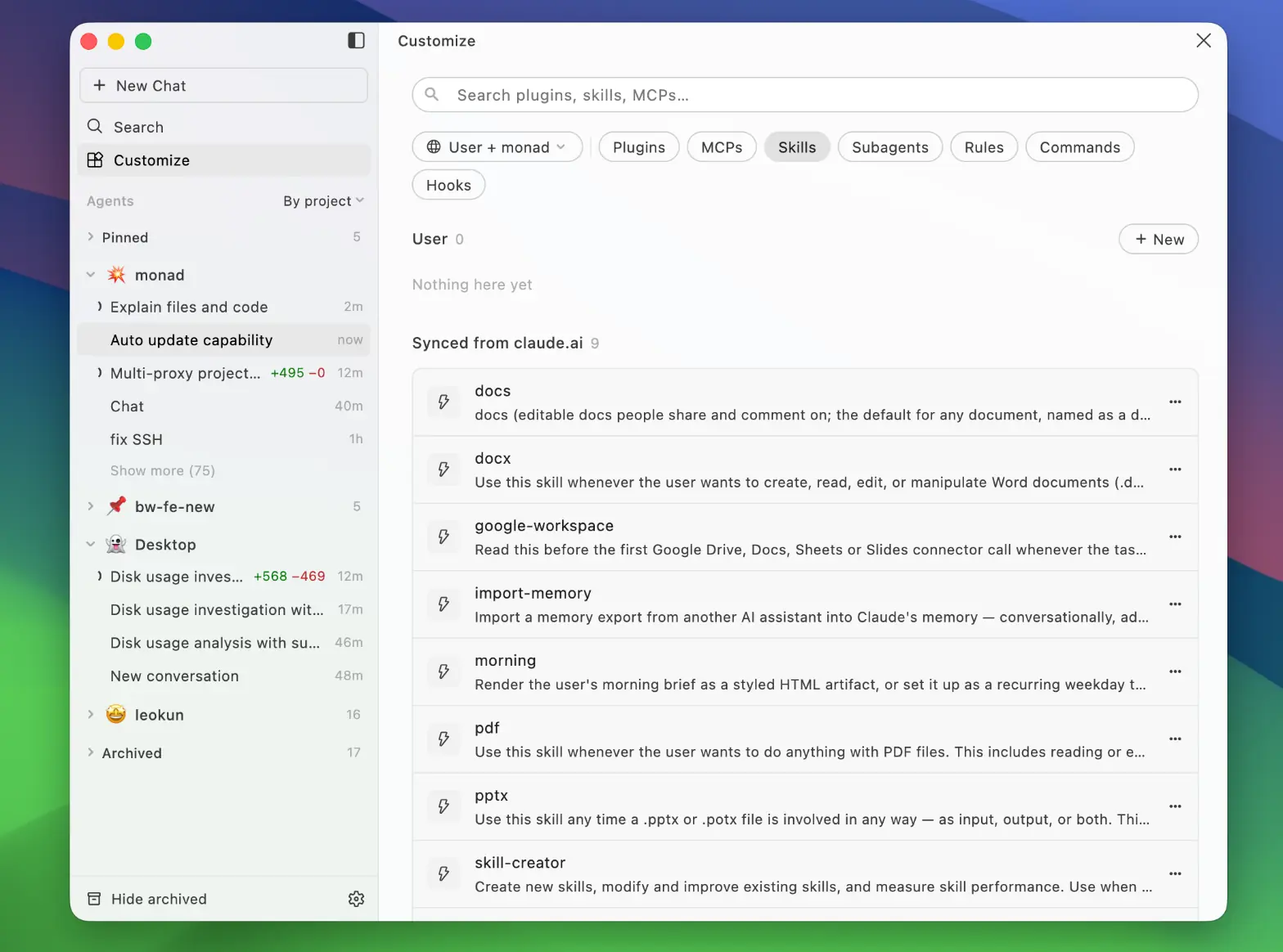Screen dimensions: 1283x952
Task: Click the lightning icon beside pdf skill
Action: (x=443, y=739)
